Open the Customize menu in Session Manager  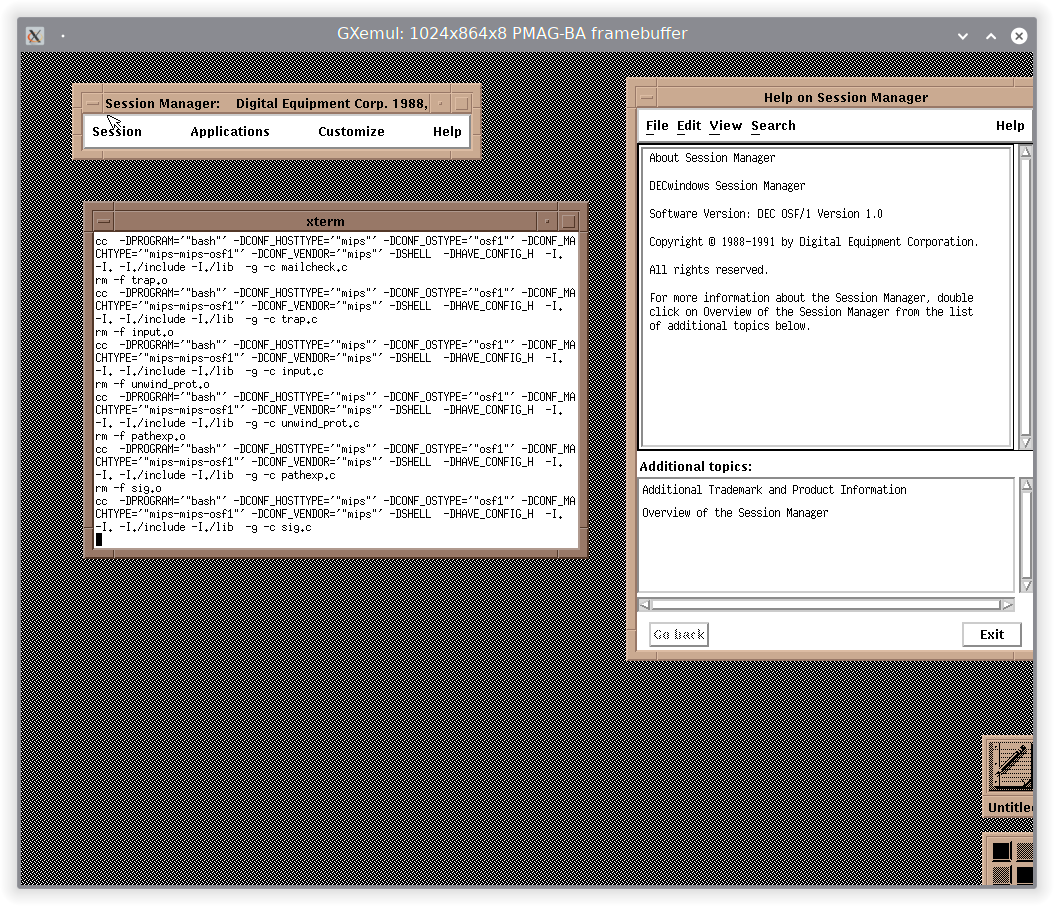coord(352,132)
